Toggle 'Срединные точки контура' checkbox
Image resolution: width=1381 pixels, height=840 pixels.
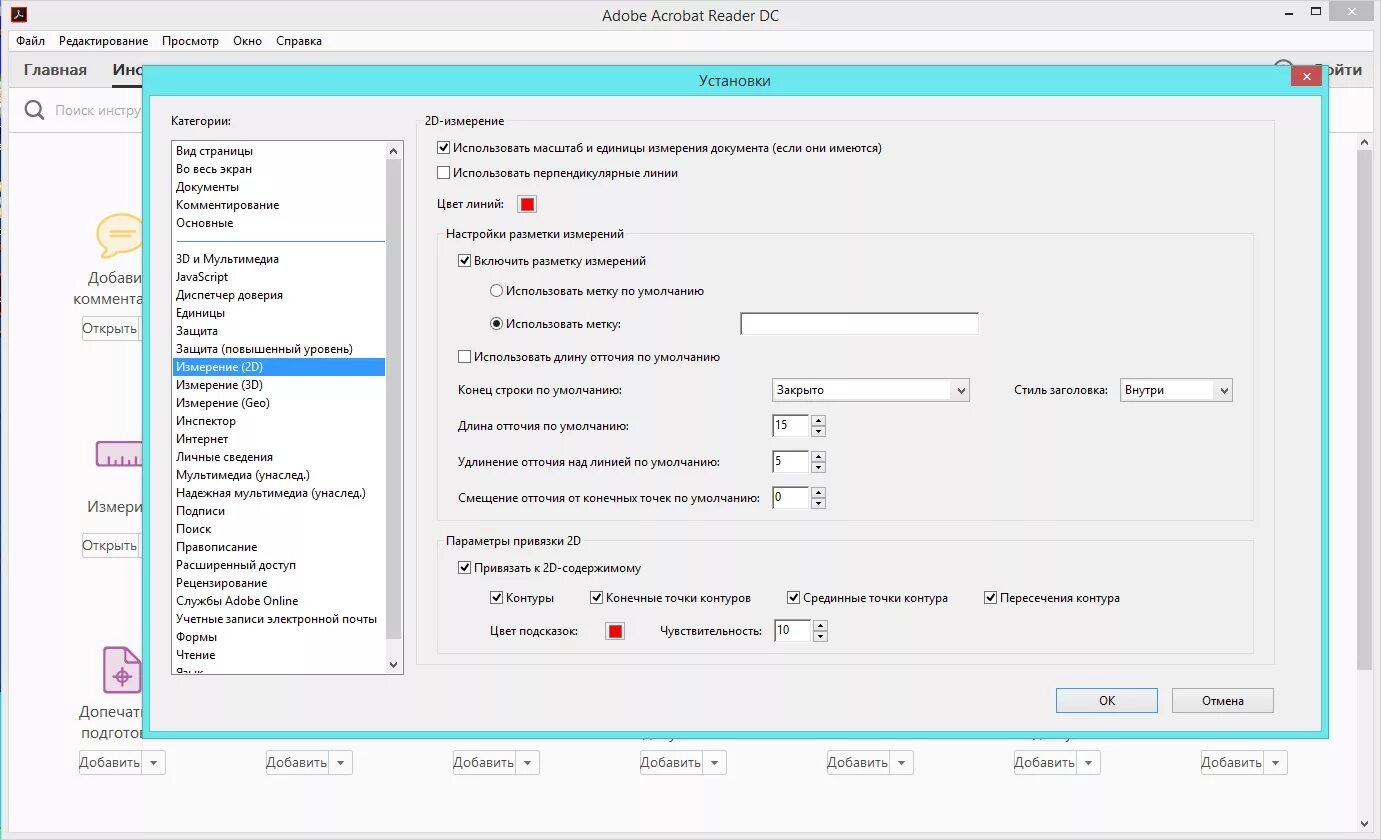tap(794, 598)
